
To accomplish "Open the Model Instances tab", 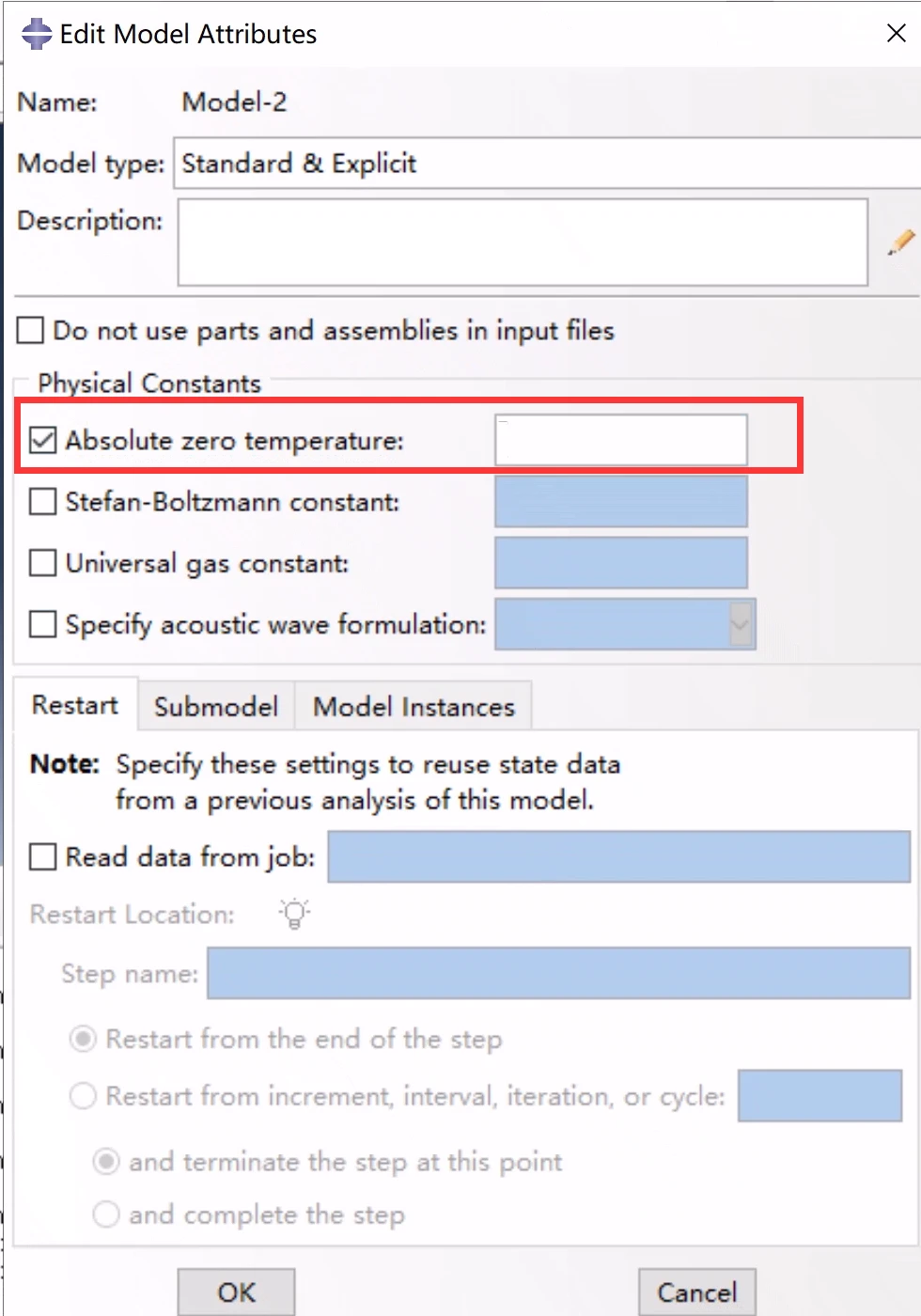I will pos(414,707).
